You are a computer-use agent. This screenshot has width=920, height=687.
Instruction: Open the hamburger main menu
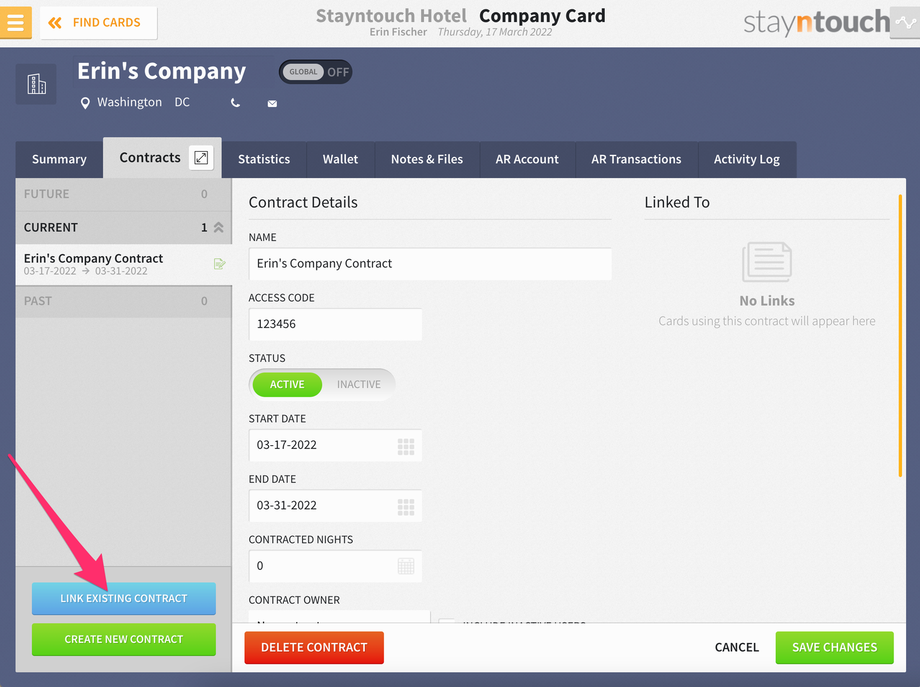click(x=16, y=22)
